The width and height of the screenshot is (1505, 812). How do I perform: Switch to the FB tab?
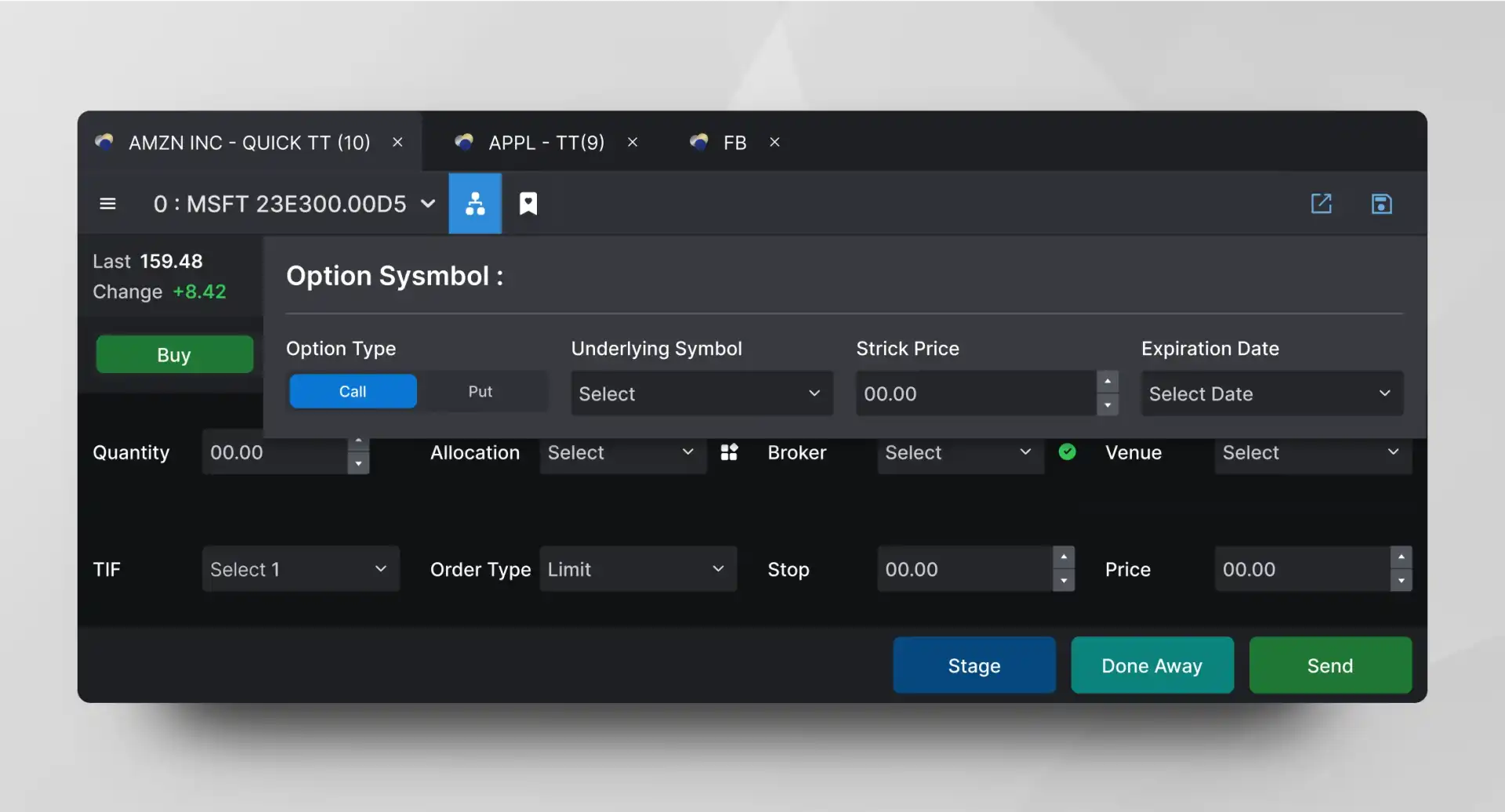734,142
